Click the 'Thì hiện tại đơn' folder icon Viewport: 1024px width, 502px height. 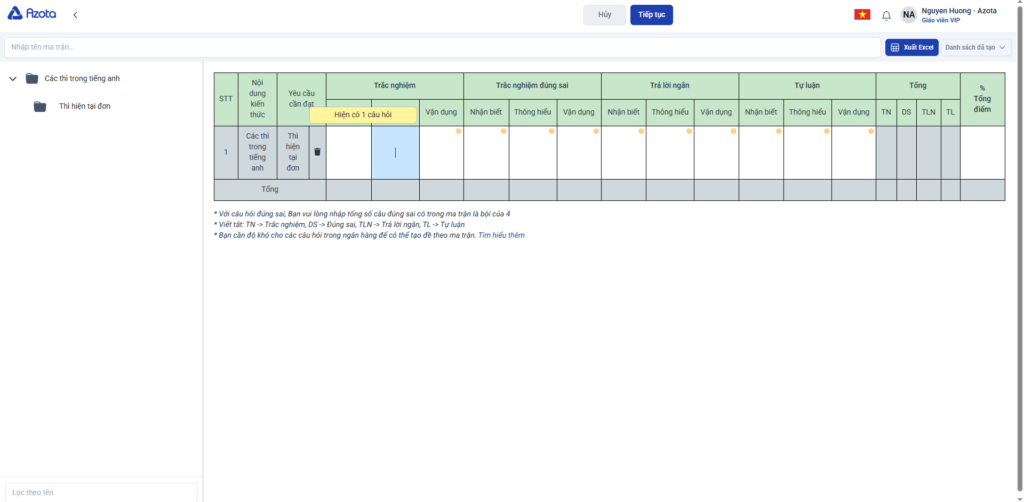point(40,106)
